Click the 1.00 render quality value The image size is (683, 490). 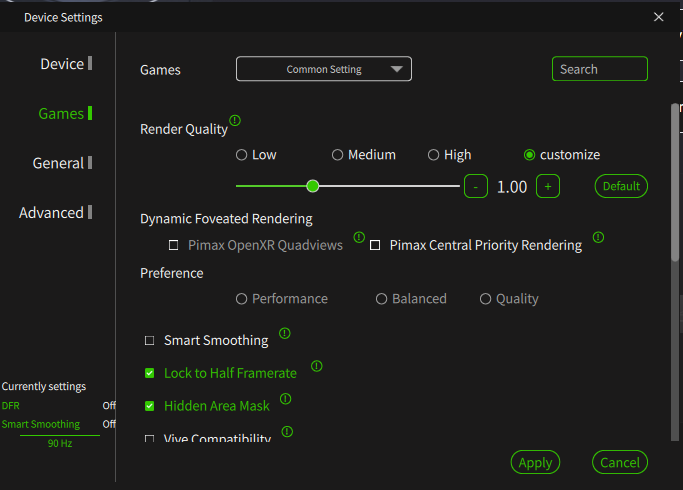coord(512,187)
